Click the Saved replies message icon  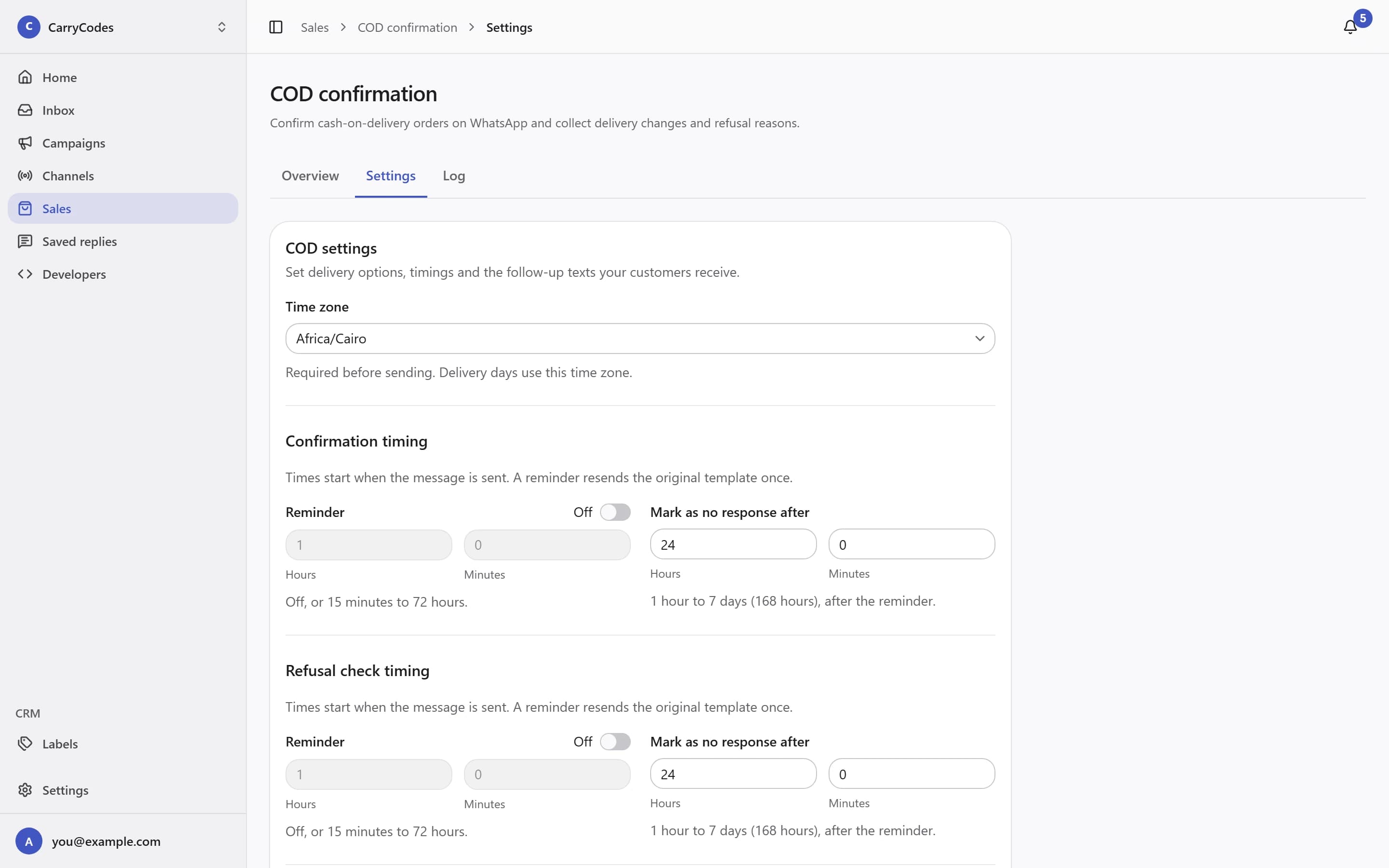pos(25,241)
